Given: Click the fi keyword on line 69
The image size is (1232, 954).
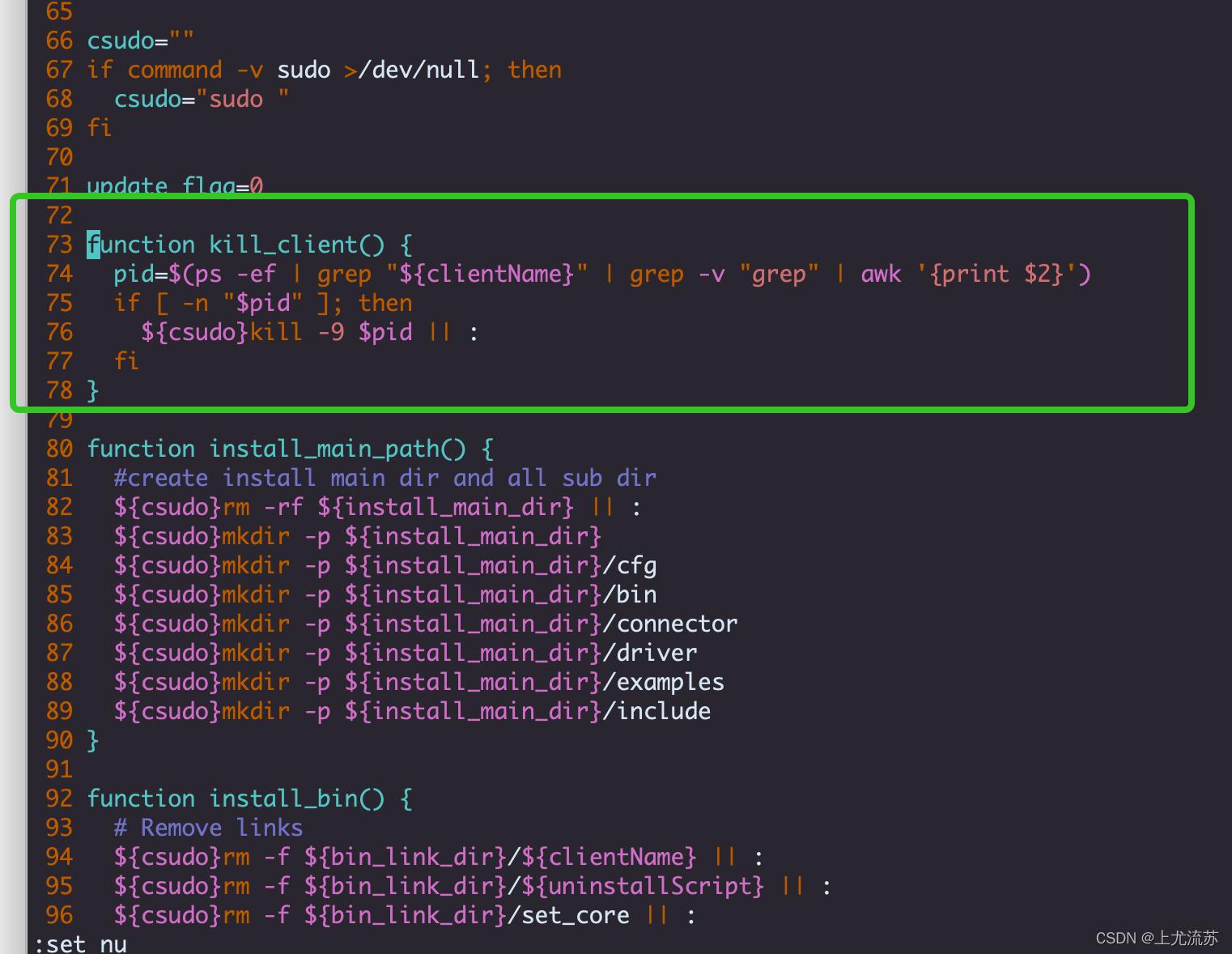Looking at the screenshot, I should click(99, 127).
